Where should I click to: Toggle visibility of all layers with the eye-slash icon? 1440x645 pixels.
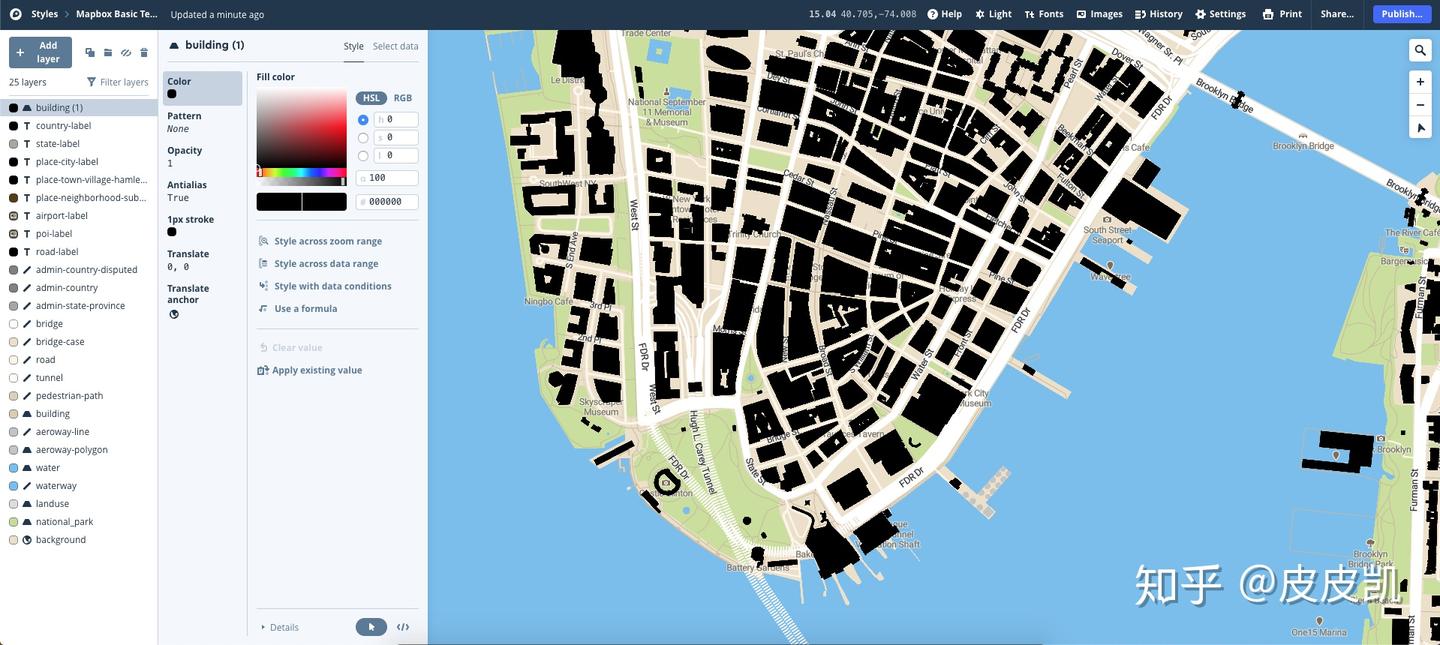(x=124, y=51)
